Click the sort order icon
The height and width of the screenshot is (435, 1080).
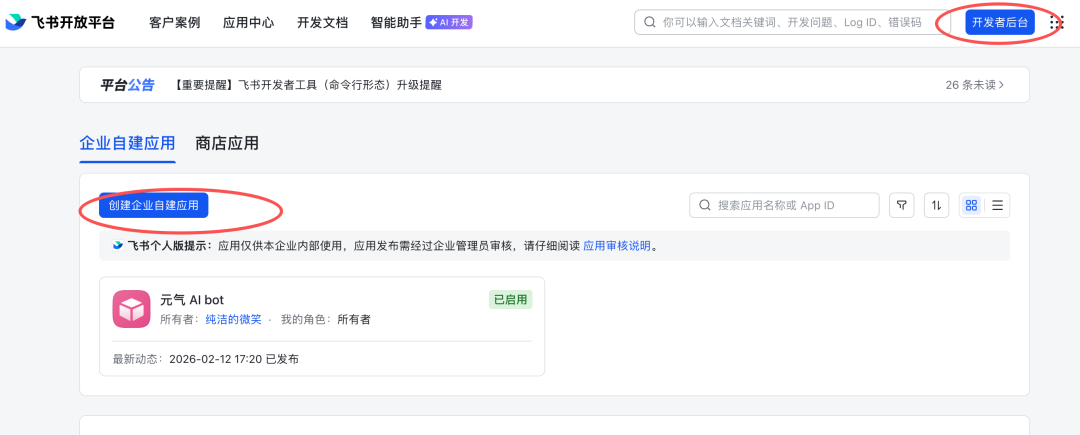pos(936,205)
